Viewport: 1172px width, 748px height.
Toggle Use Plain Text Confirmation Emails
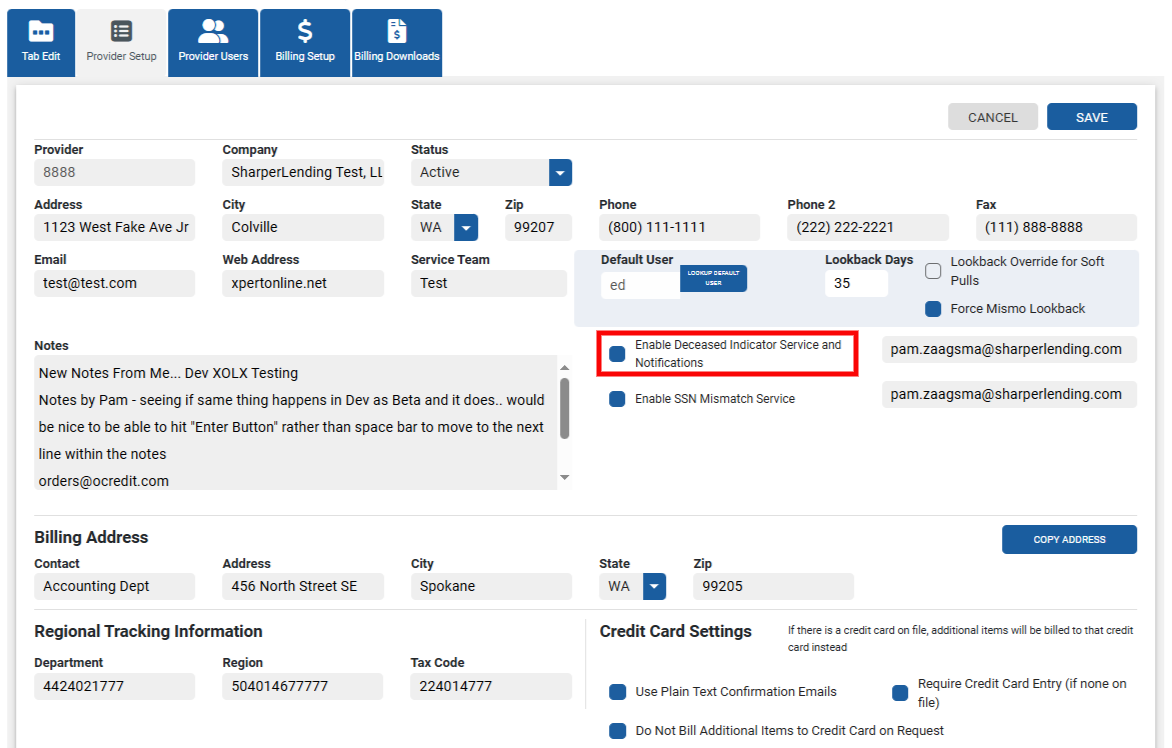click(x=617, y=692)
